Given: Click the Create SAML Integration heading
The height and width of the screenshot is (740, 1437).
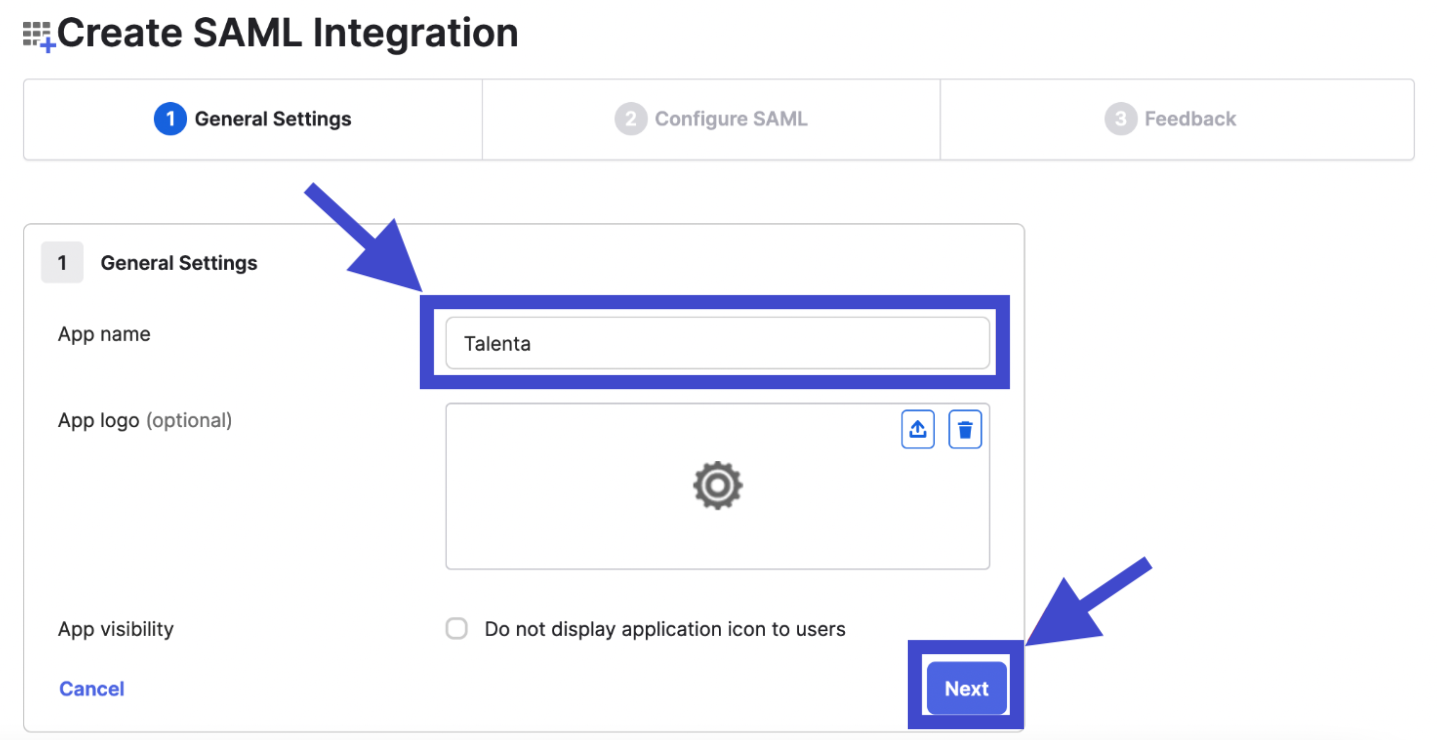Looking at the screenshot, I should point(288,34).
